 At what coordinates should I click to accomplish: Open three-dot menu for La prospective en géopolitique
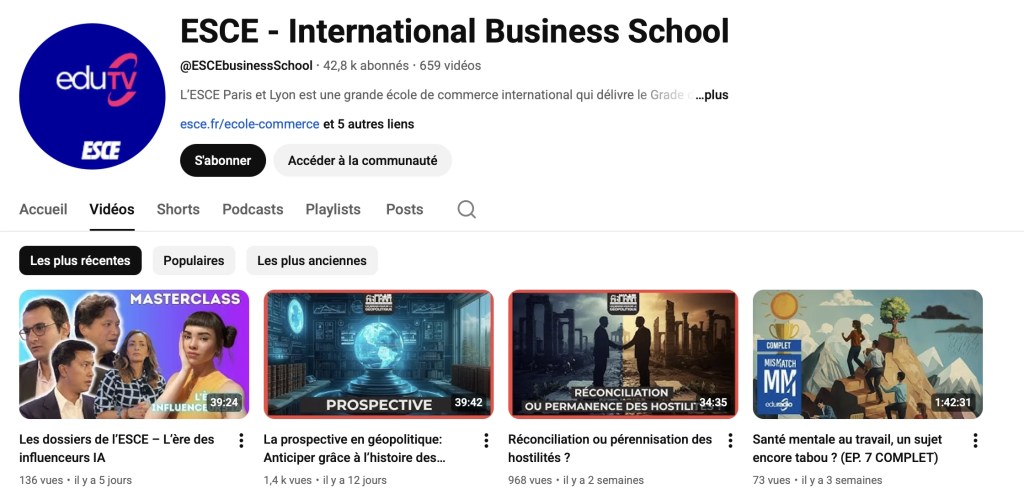[x=486, y=440]
